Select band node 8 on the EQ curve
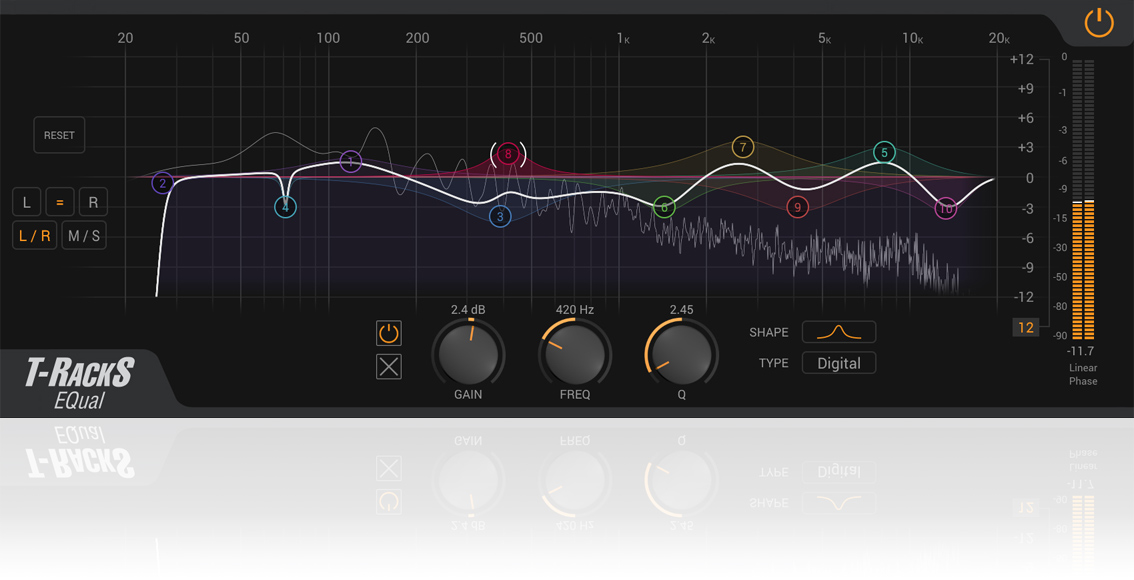The height and width of the screenshot is (580, 1134). pos(508,154)
